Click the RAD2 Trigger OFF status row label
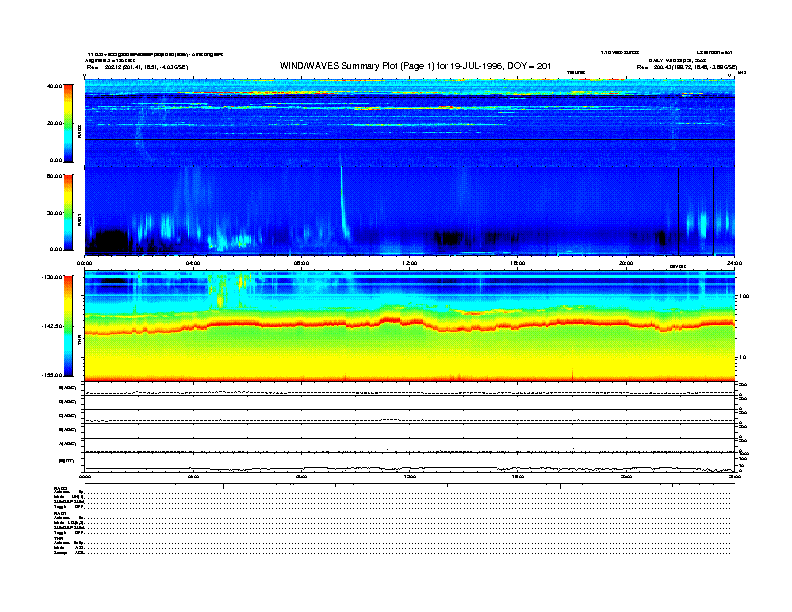 click(x=69, y=506)
